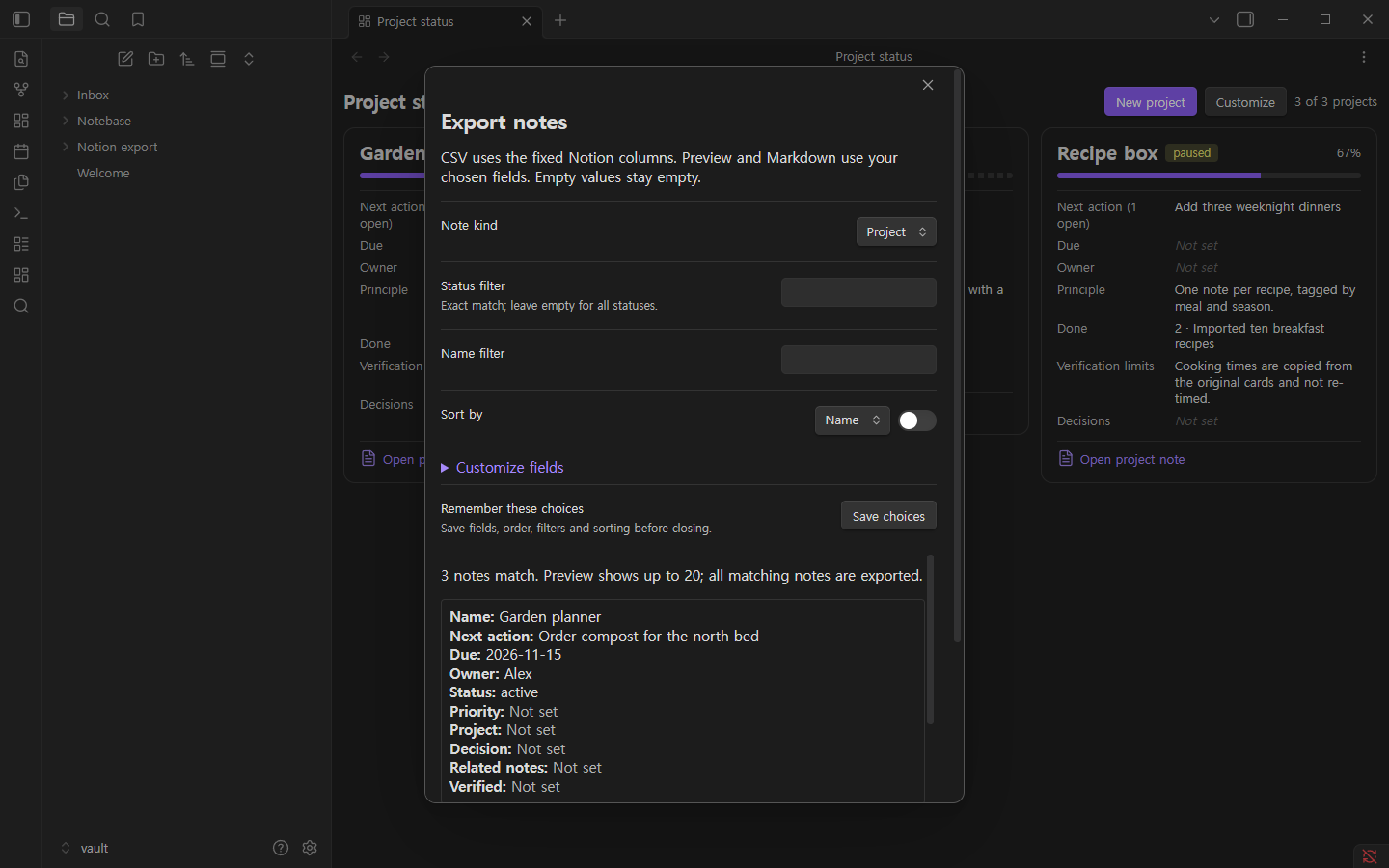Image resolution: width=1389 pixels, height=868 pixels.
Task: Click the sync status icon in status bar
Action: tap(1370, 856)
